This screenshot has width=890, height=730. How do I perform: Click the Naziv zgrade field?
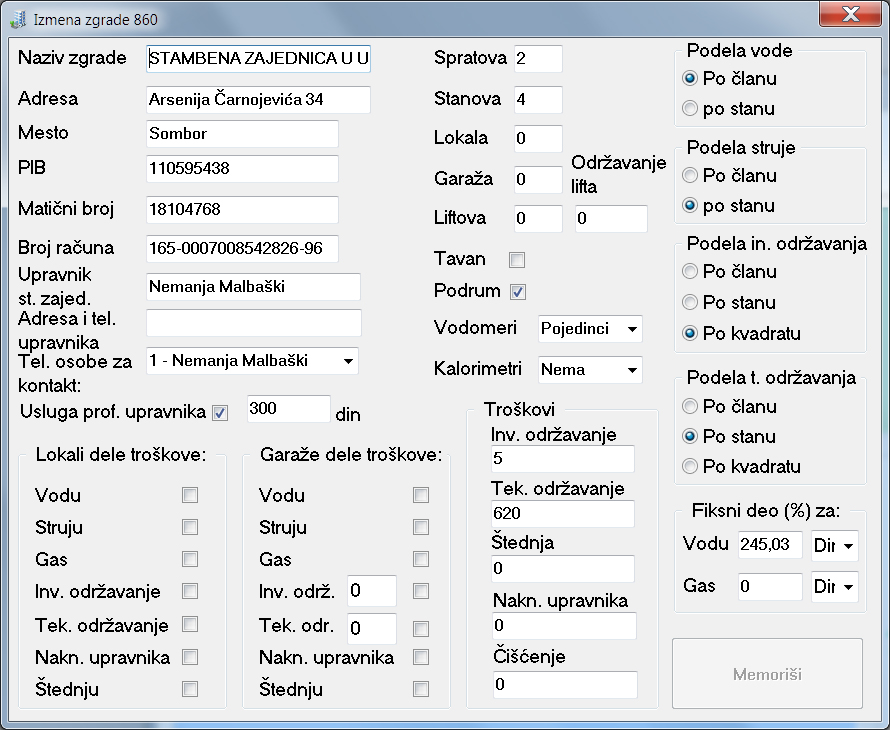(258, 58)
